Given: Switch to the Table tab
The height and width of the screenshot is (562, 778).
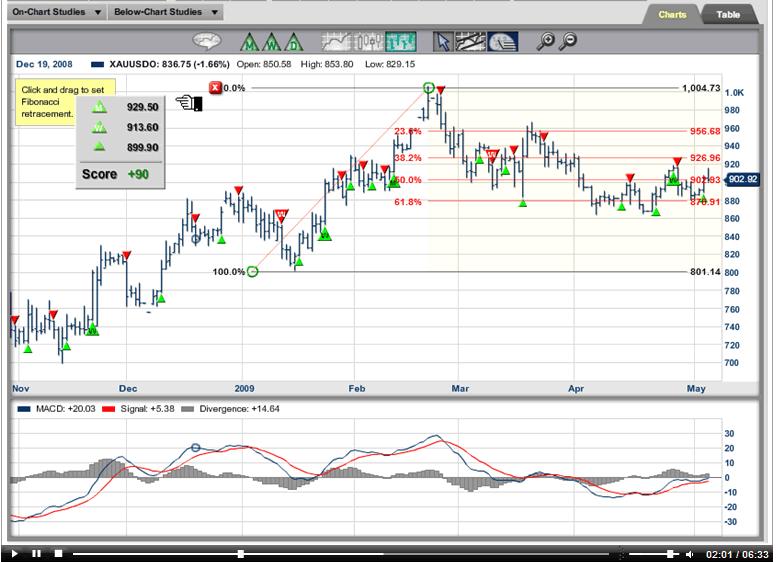Looking at the screenshot, I should pyautogui.click(x=728, y=15).
